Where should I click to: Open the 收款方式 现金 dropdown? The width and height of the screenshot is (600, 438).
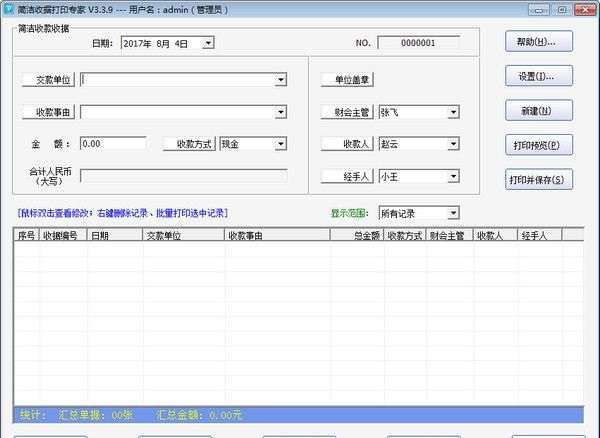click(280, 144)
